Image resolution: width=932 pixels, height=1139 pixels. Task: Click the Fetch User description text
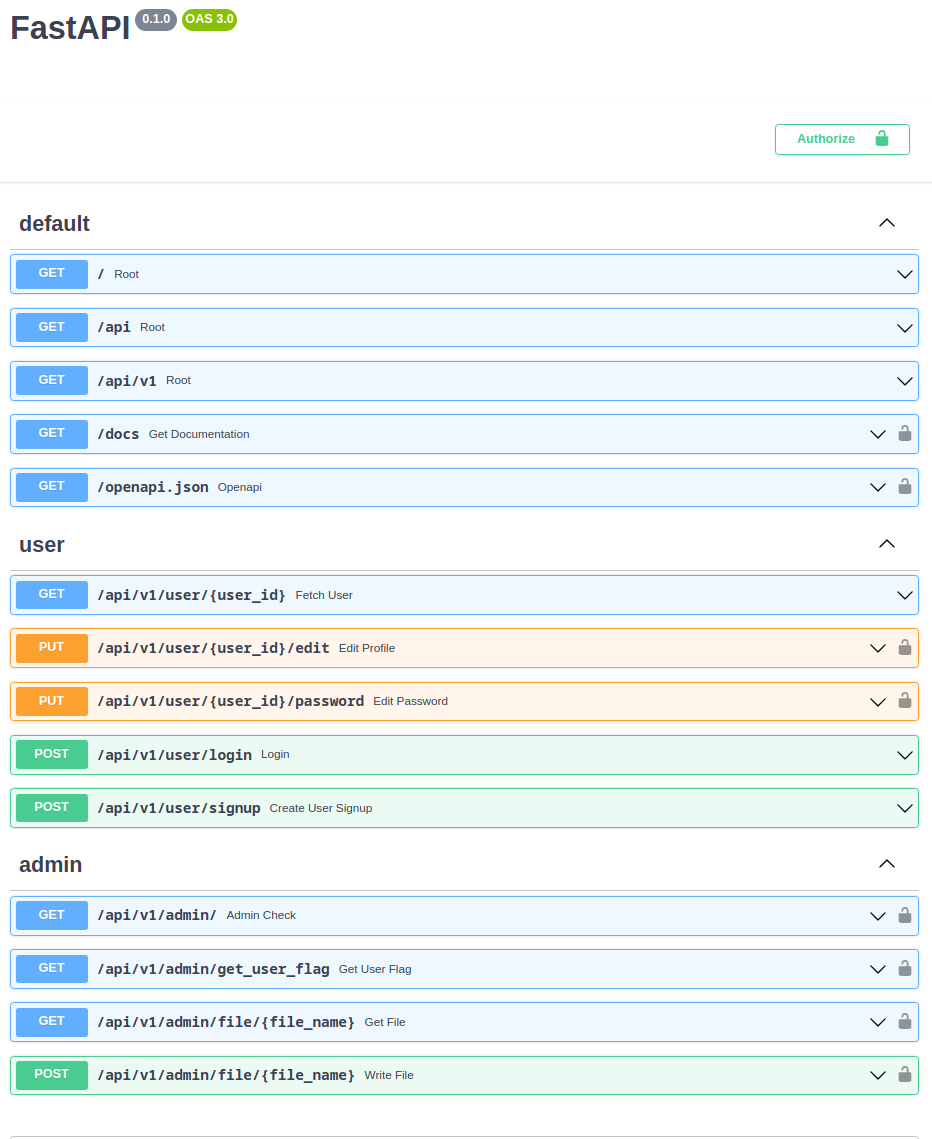pos(324,595)
